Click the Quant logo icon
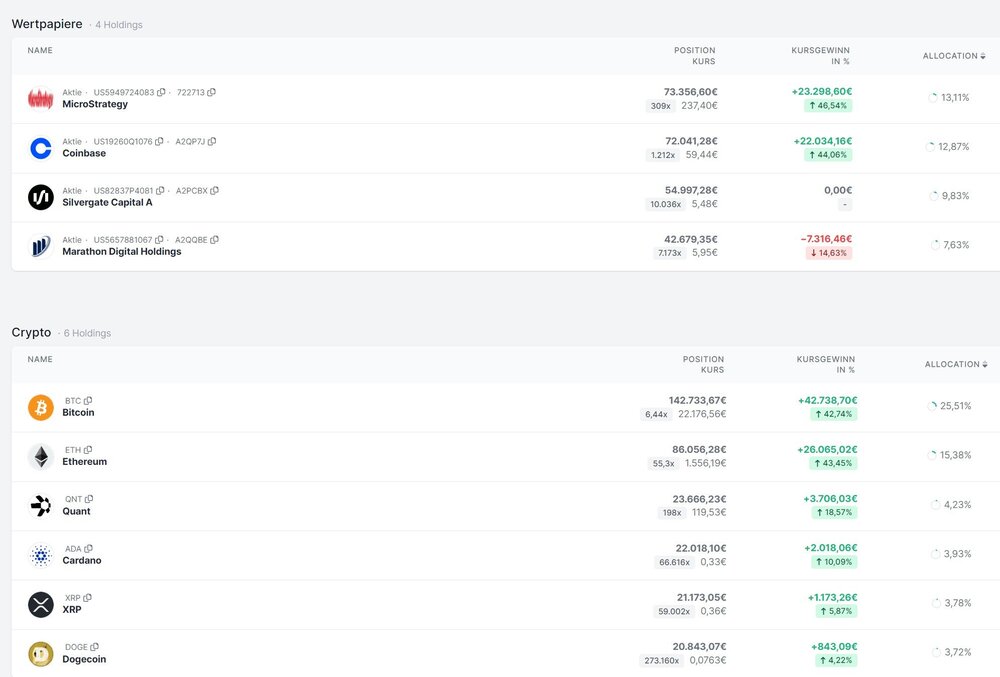Viewport: 1000px width, 677px height. 41,506
